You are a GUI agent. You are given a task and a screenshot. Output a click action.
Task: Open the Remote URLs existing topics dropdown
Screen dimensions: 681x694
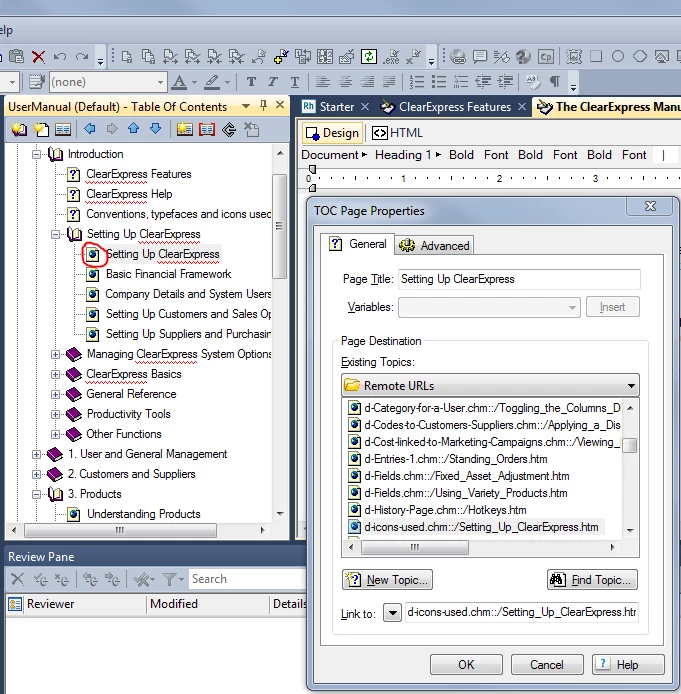[x=490, y=386]
